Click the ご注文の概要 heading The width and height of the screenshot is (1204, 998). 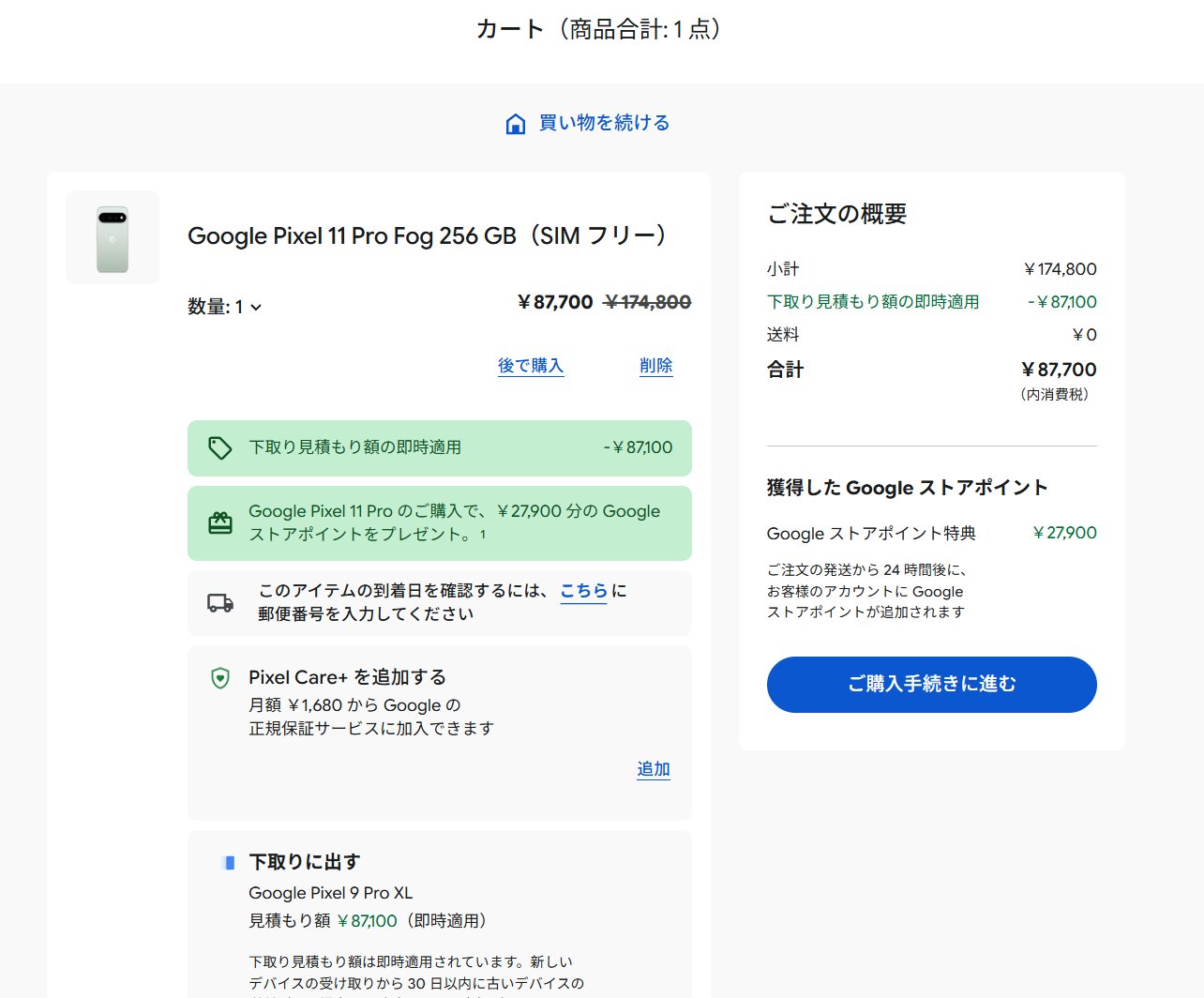click(x=837, y=214)
